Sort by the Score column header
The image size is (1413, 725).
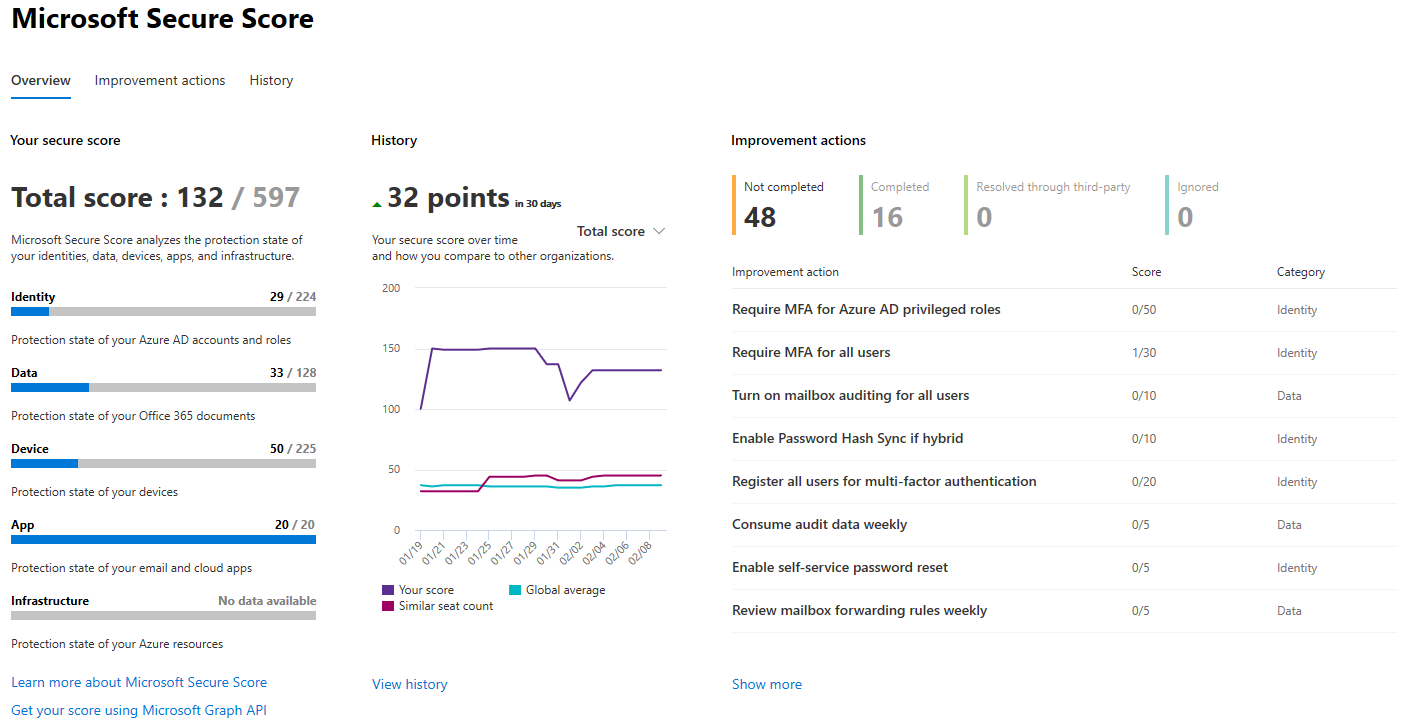tap(1146, 272)
